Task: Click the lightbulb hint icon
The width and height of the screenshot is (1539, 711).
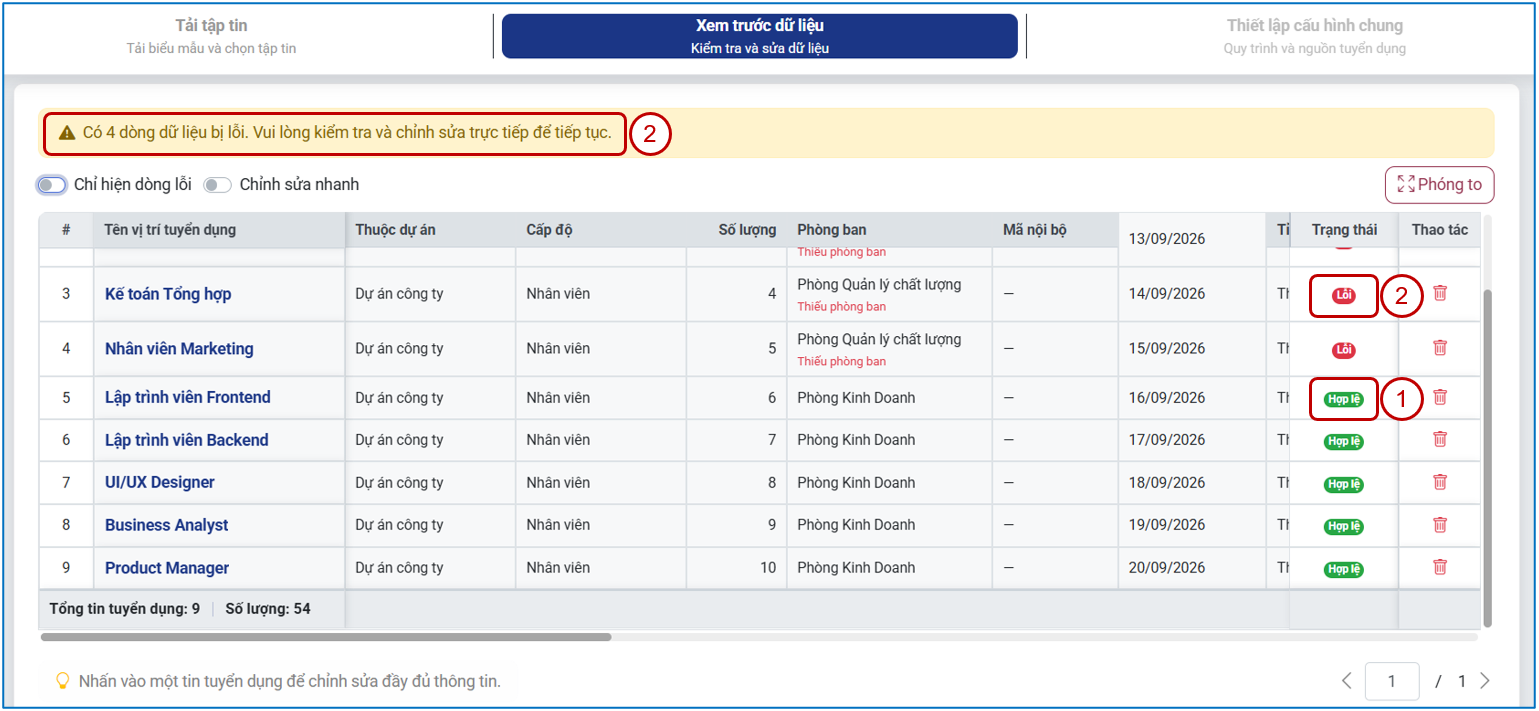Action: (62, 681)
